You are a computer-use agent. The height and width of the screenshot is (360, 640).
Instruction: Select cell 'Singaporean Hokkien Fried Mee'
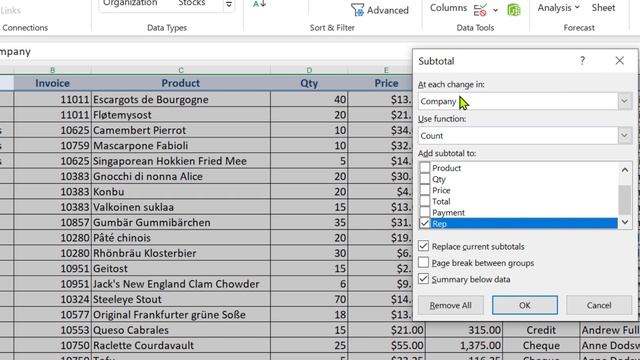pos(181,161)
